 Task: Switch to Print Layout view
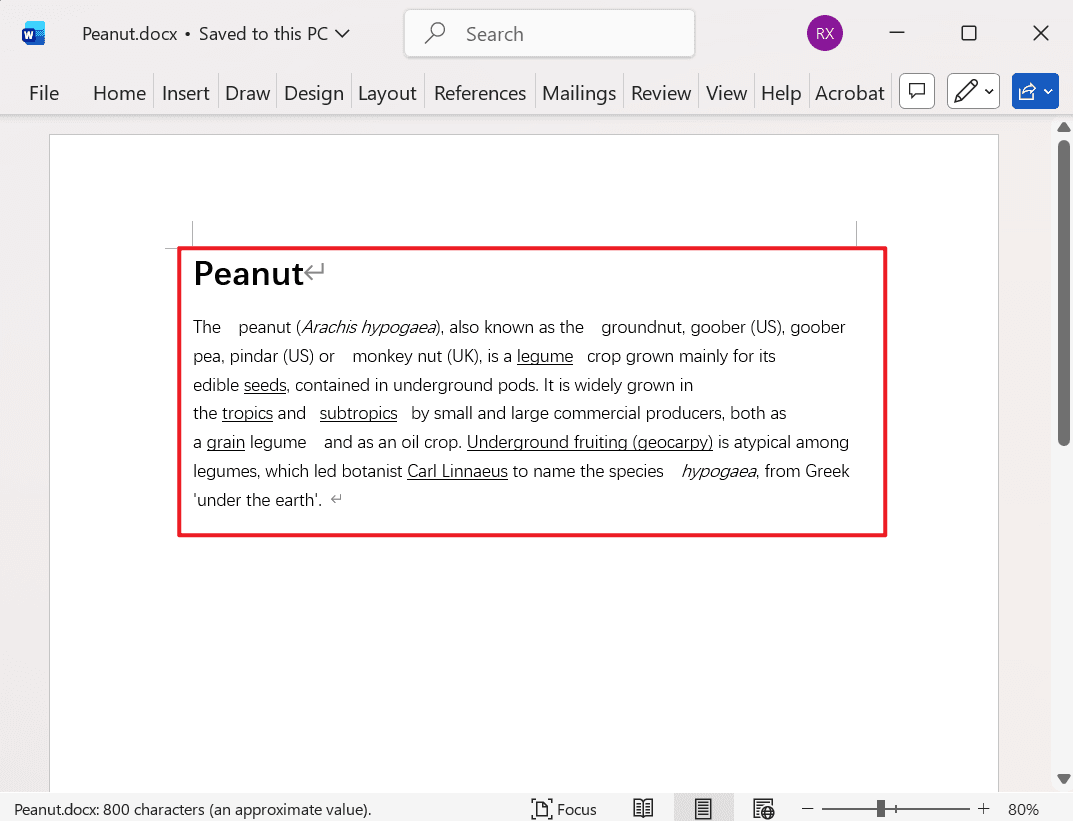703,809
